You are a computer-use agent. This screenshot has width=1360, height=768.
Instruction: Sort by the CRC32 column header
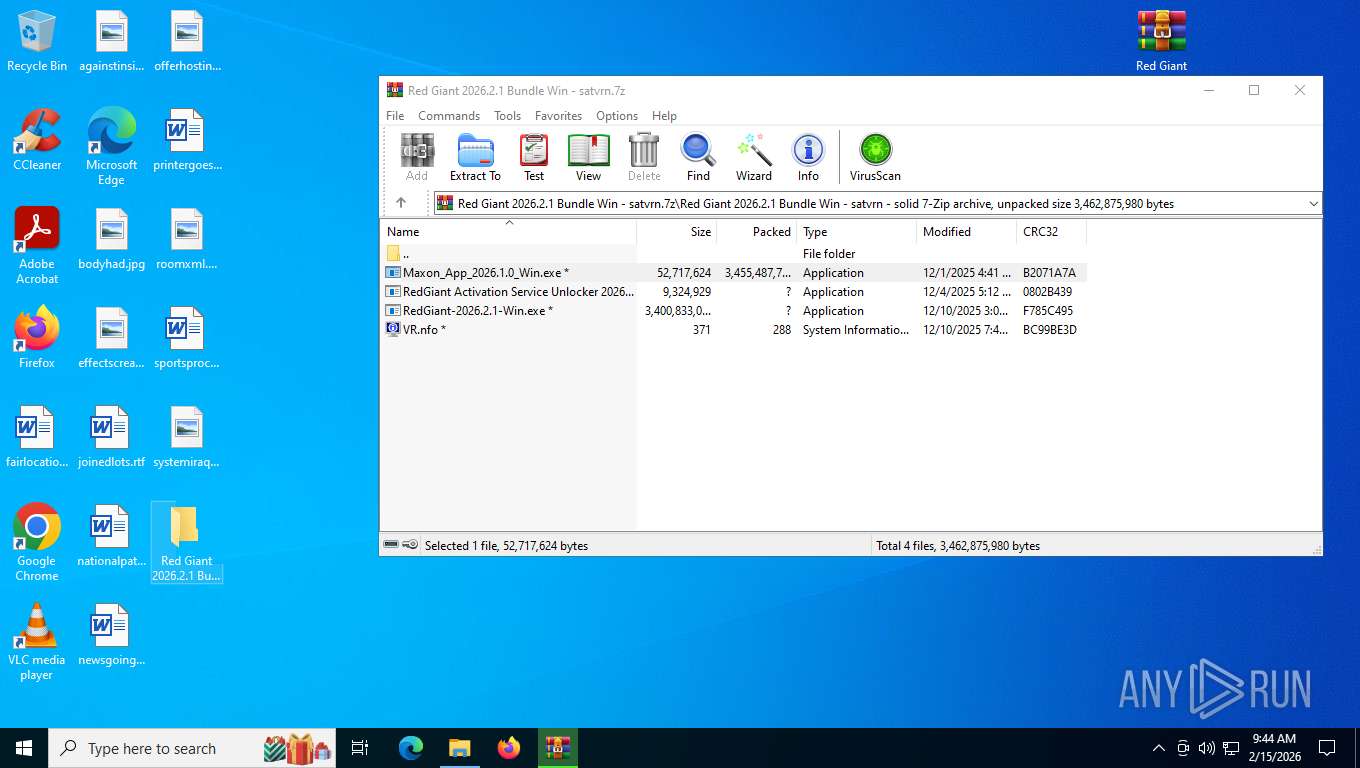[1051, 232]
